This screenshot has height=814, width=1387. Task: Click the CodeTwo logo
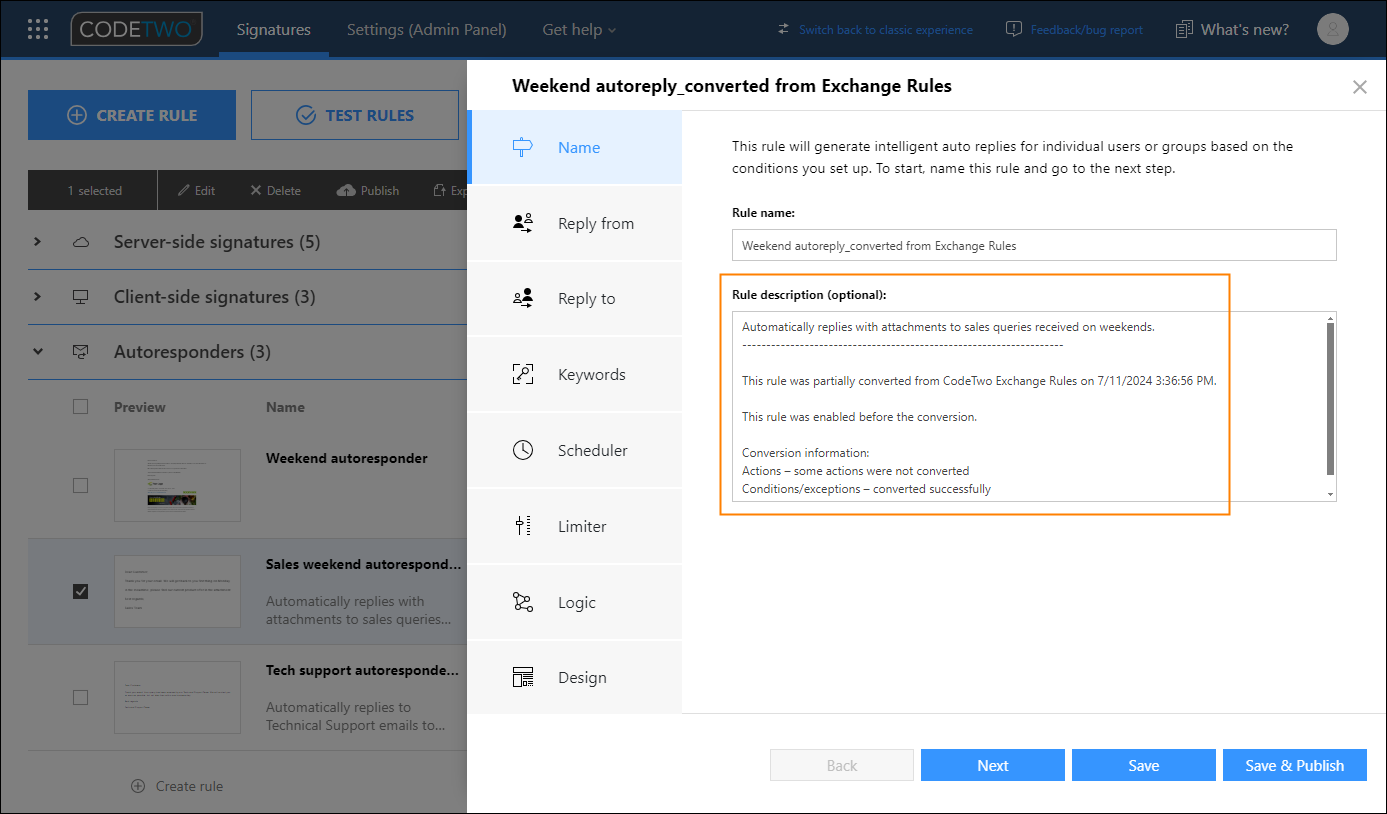[x=137, y=29]
